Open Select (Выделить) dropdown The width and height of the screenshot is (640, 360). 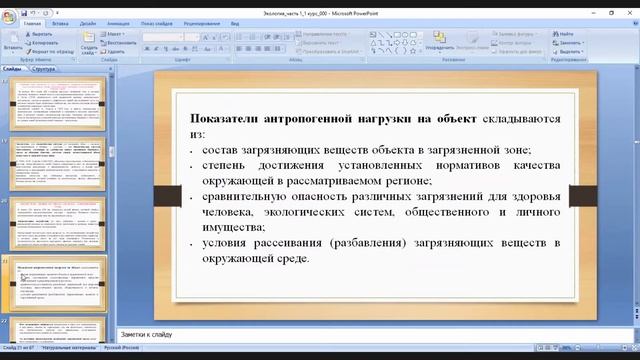(x=567, y=52)
